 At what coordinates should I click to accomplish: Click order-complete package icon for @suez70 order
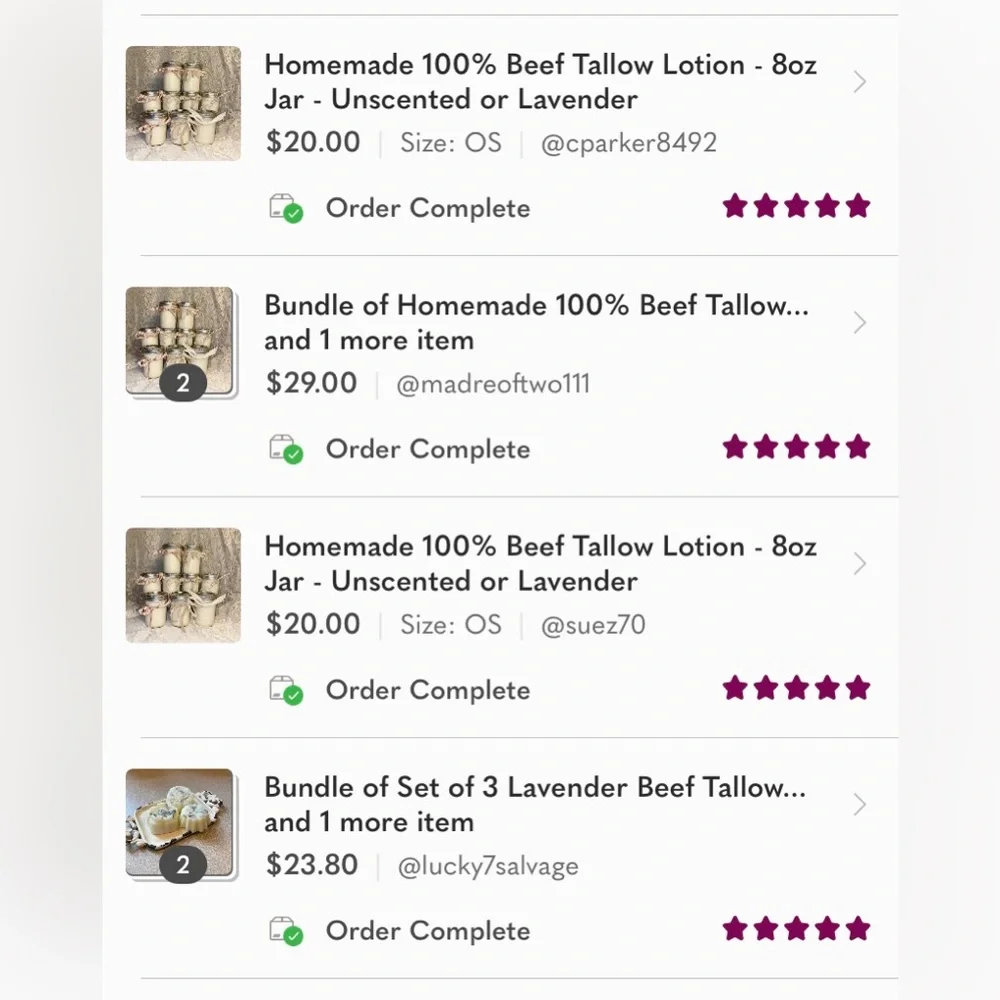pos(286,691)
